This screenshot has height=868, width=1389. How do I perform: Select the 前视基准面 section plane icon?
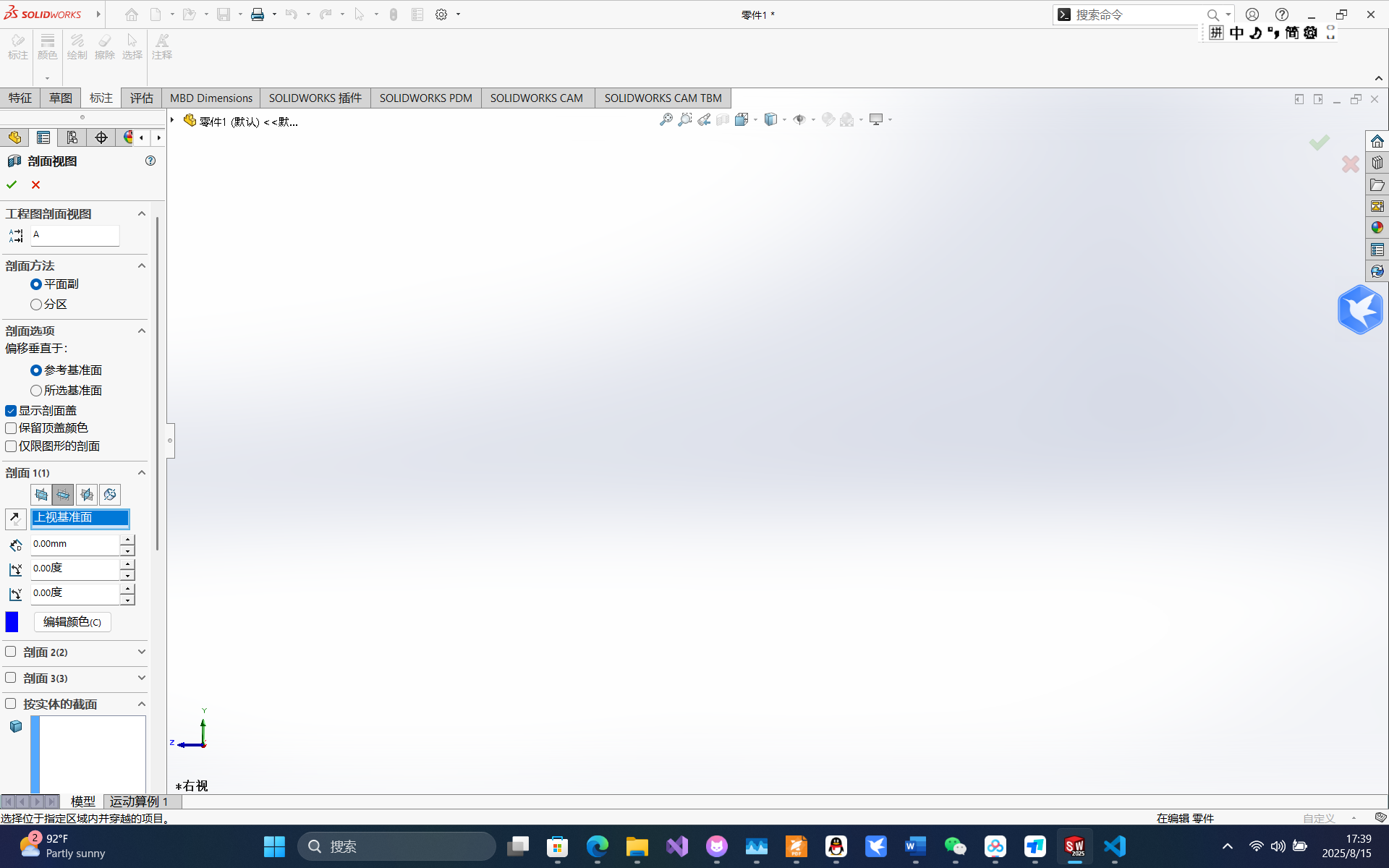[x=41, y=495]
